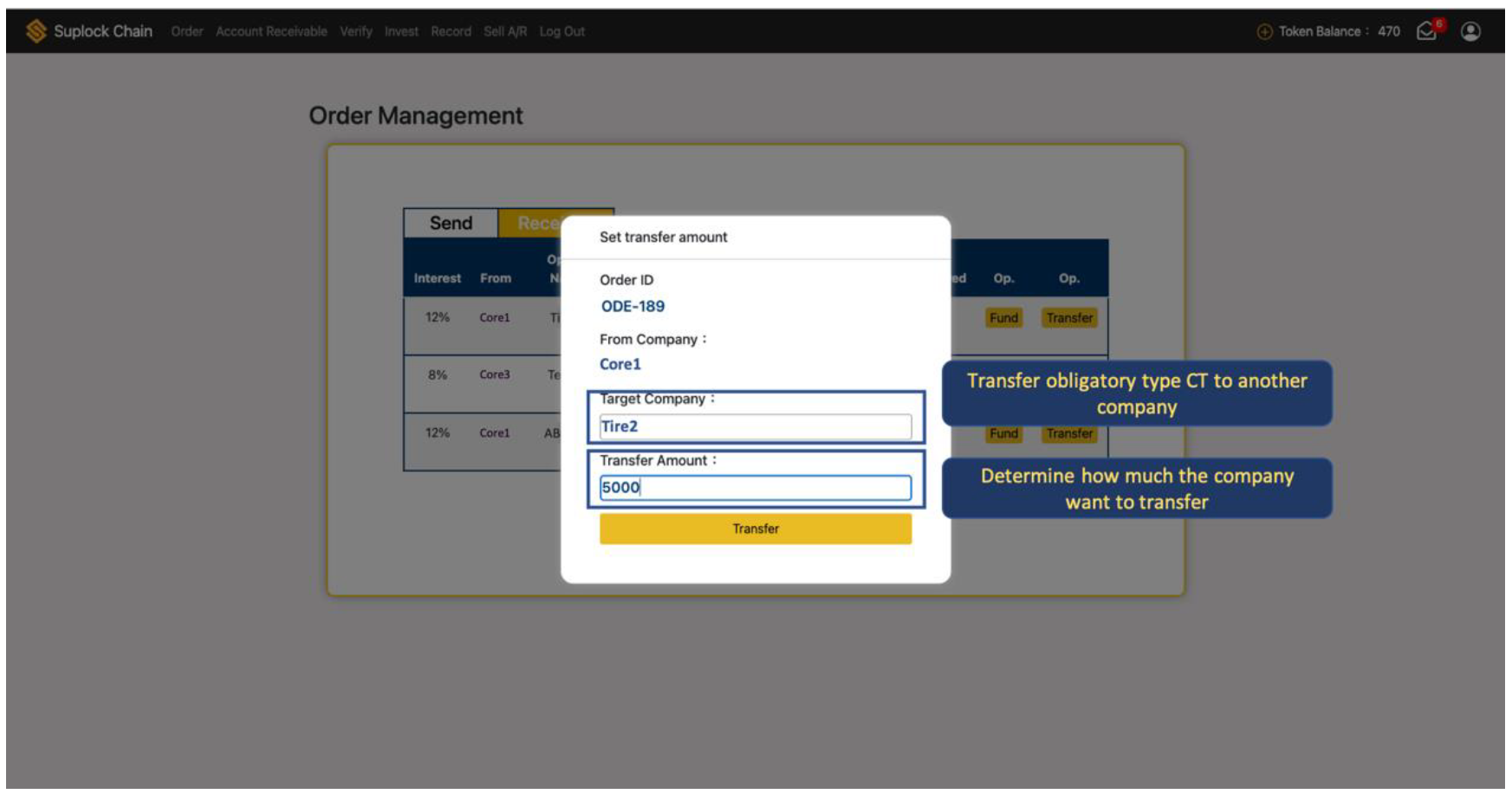This screenshot has width=1512, height=794.
Task: Click the Token Balance value 470
Action: 1389,31
